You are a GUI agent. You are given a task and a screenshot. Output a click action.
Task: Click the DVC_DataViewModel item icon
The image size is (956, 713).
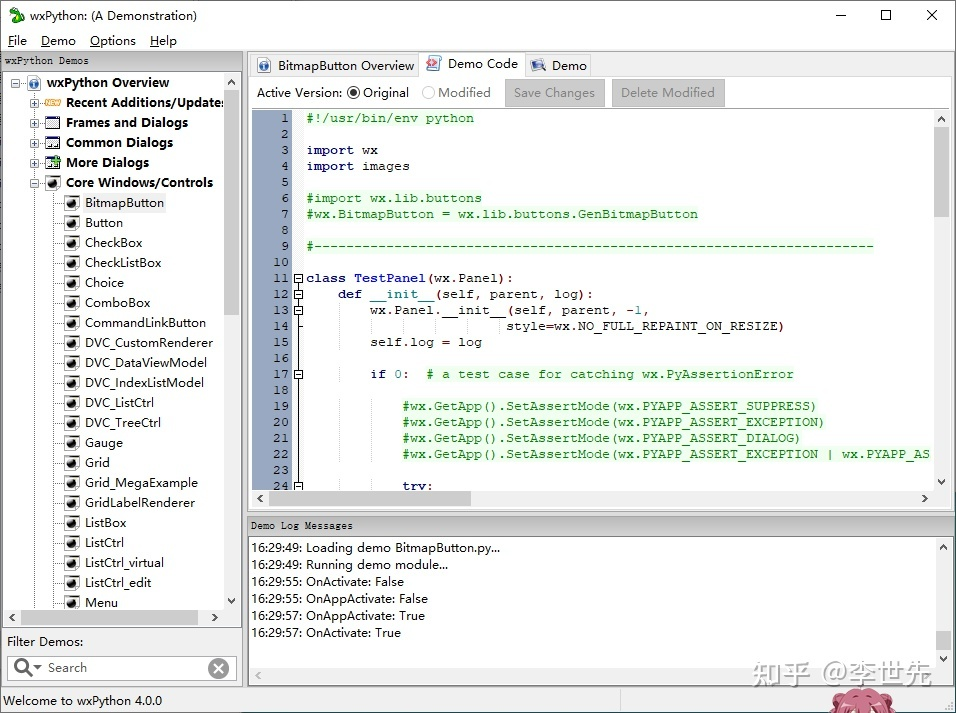coord(72,363)
